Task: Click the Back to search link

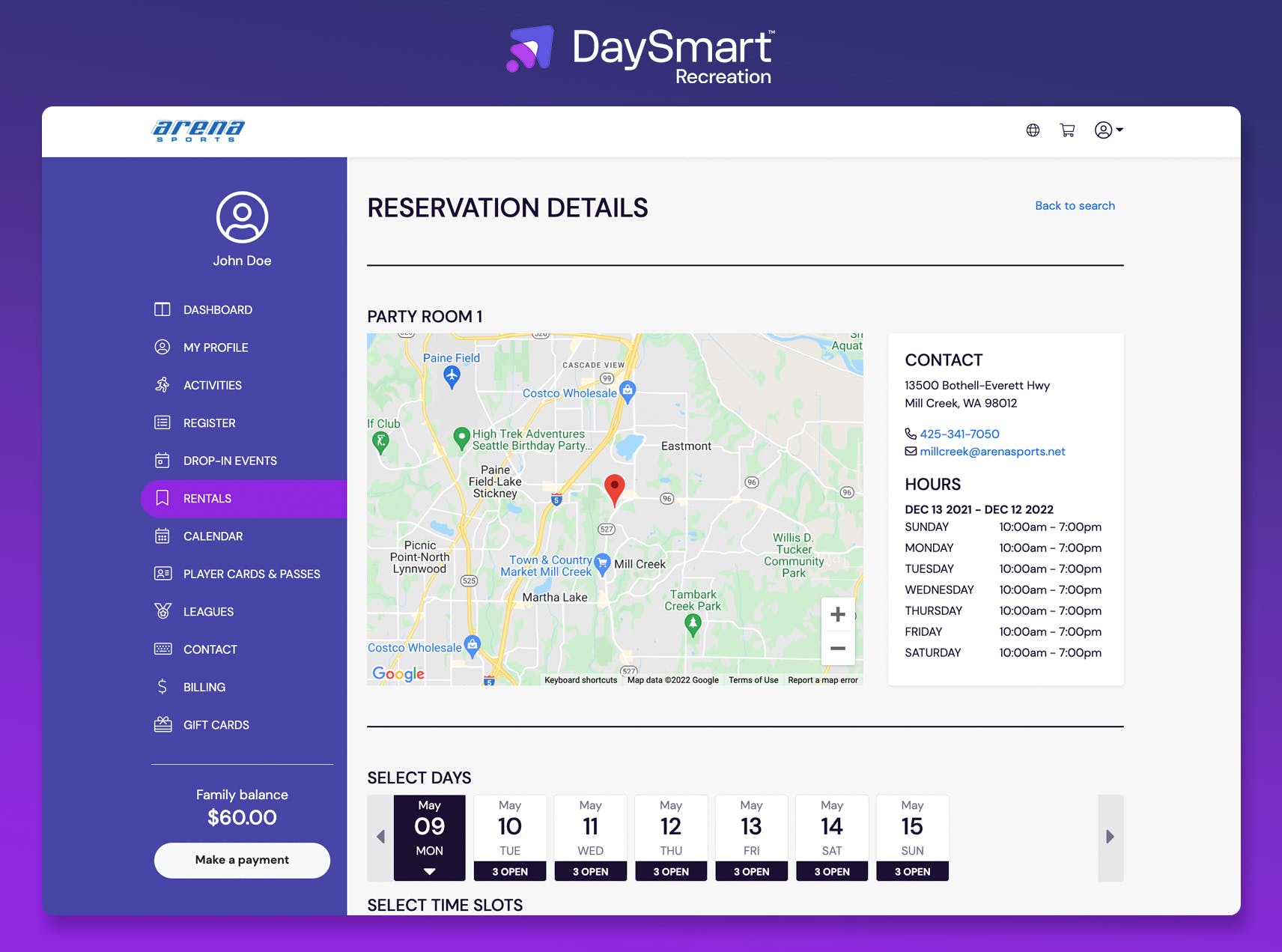Action: [1075, 206]
